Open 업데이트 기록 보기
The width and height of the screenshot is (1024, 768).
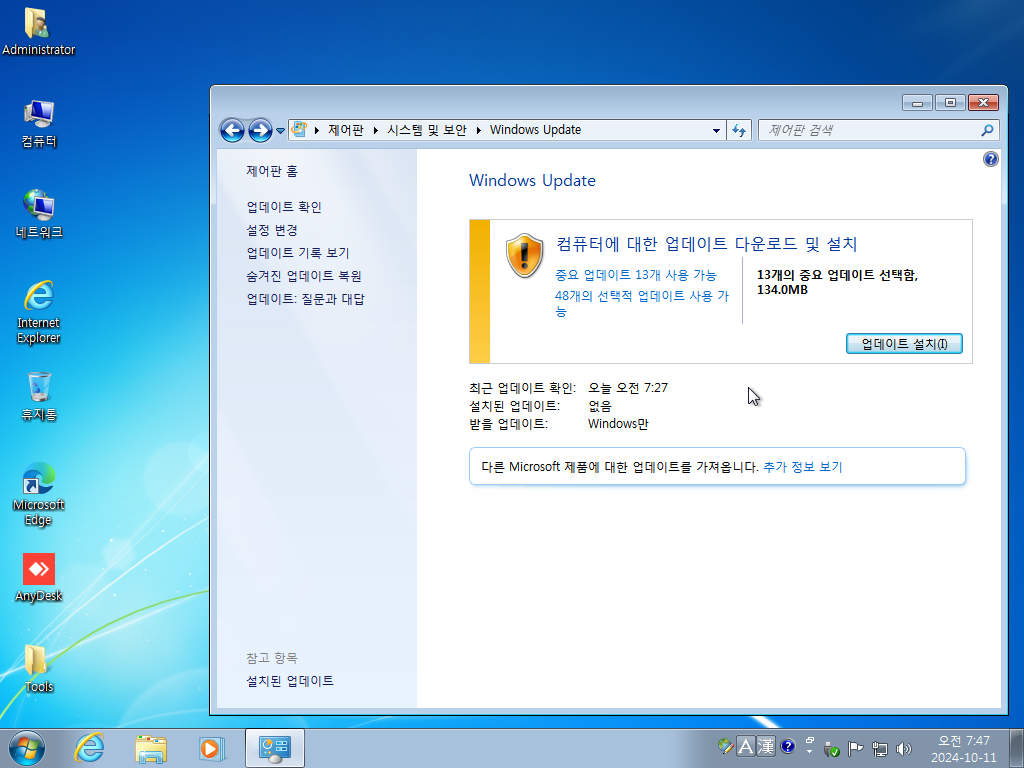pos(297,253)
